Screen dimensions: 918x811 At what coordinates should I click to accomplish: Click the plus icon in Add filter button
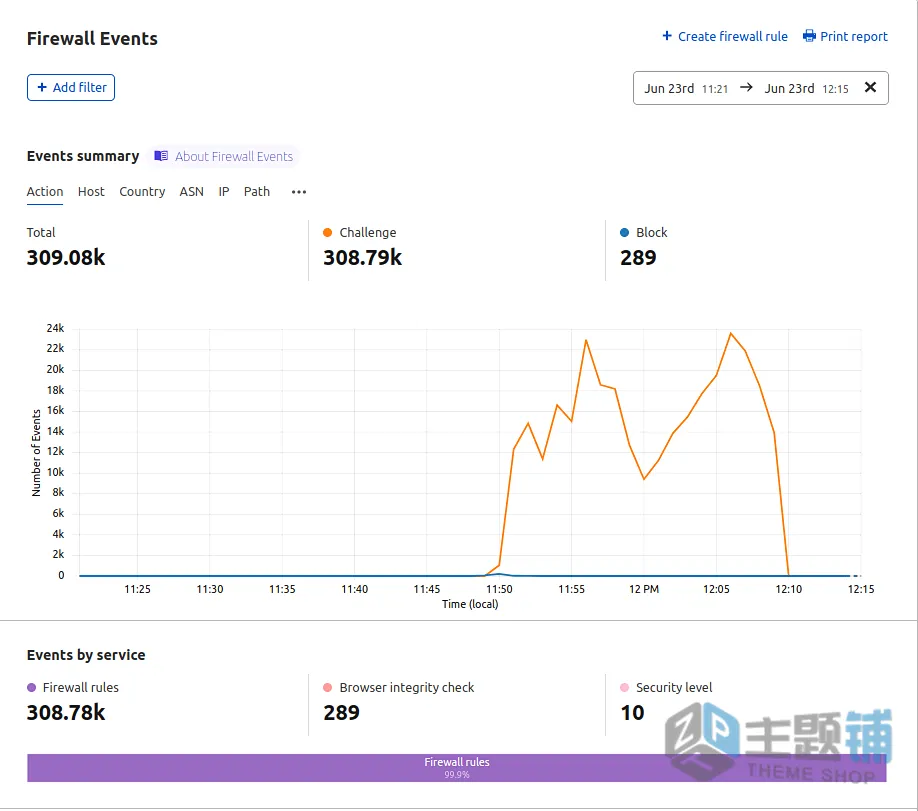point(42,87)
